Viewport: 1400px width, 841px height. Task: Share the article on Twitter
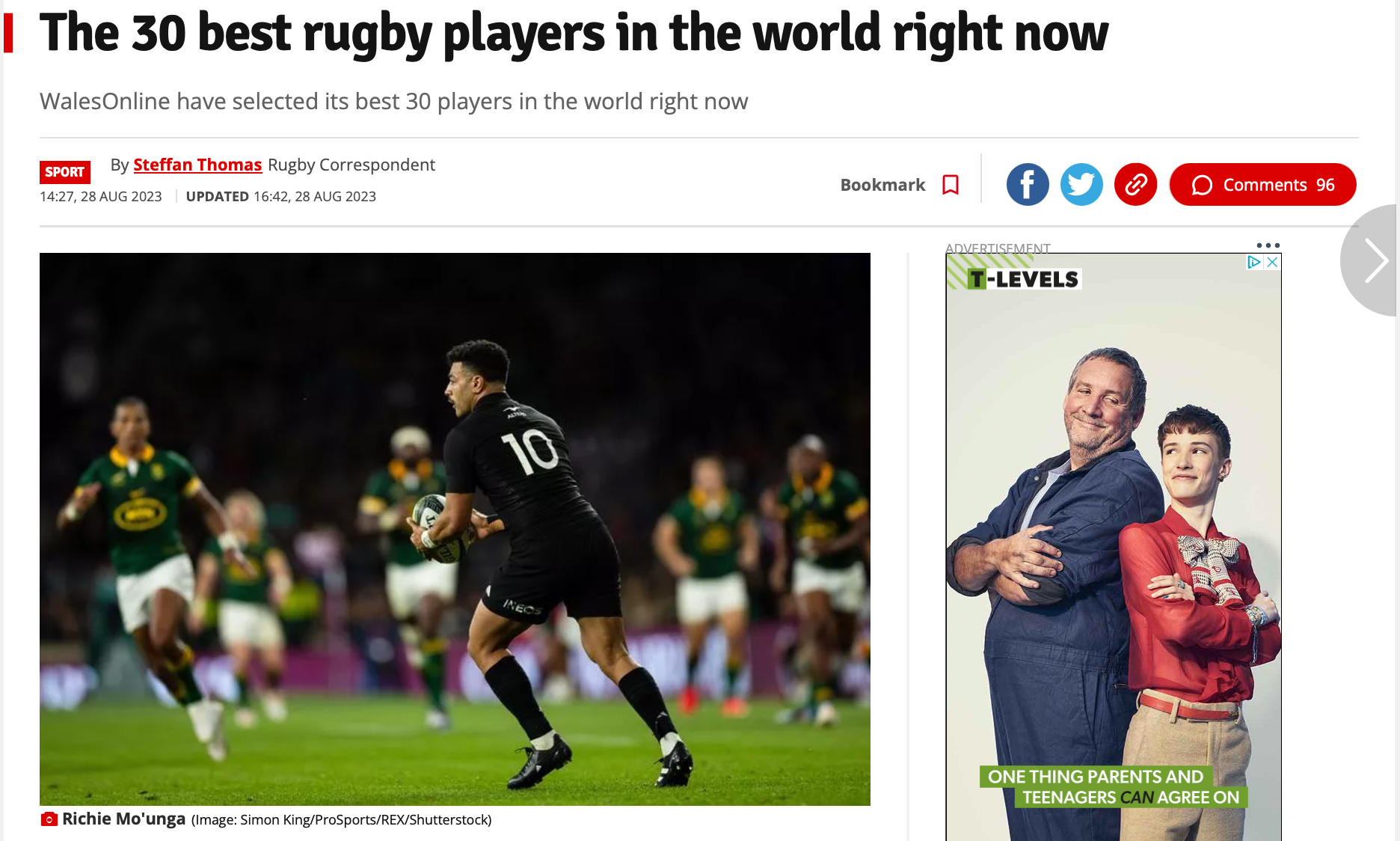pyautogui.click(x=1081, y=184)
